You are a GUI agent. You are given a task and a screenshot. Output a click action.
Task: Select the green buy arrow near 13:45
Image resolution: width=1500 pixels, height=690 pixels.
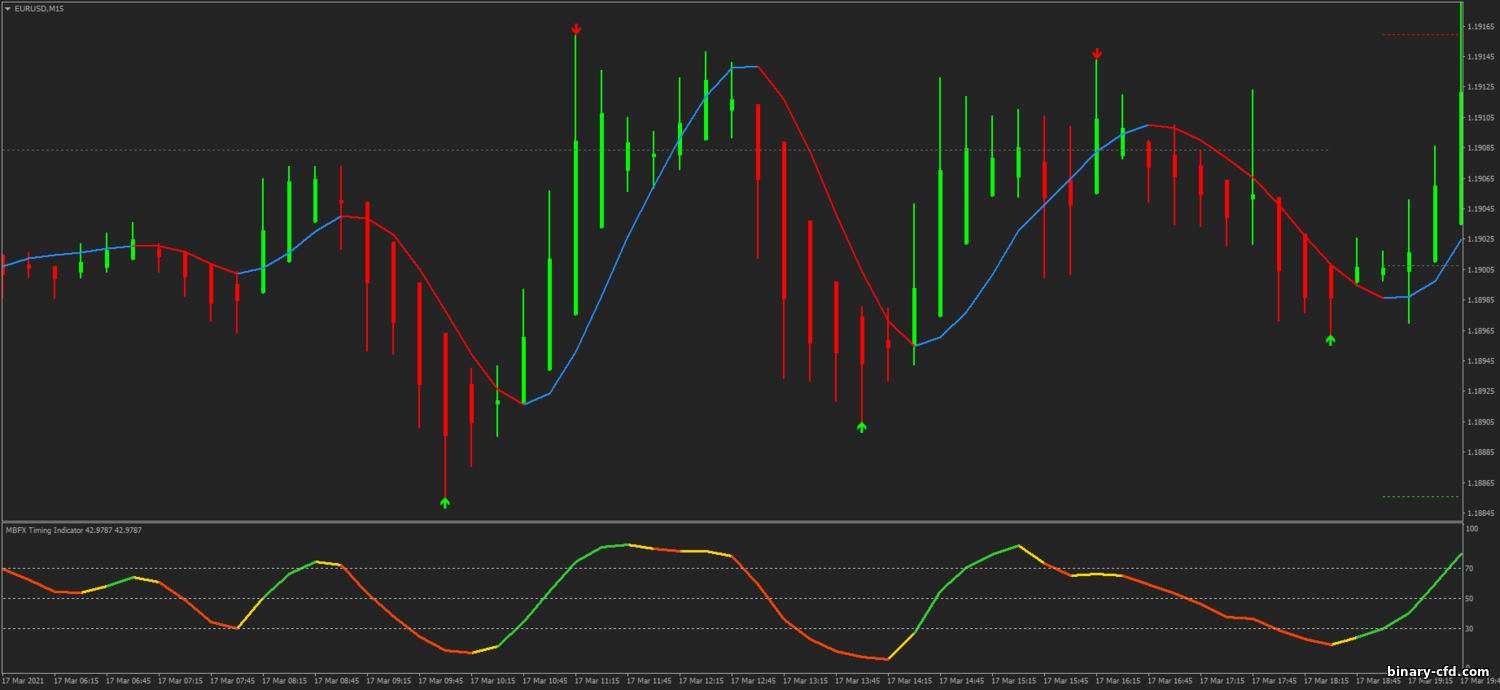[x=862, y=427]
